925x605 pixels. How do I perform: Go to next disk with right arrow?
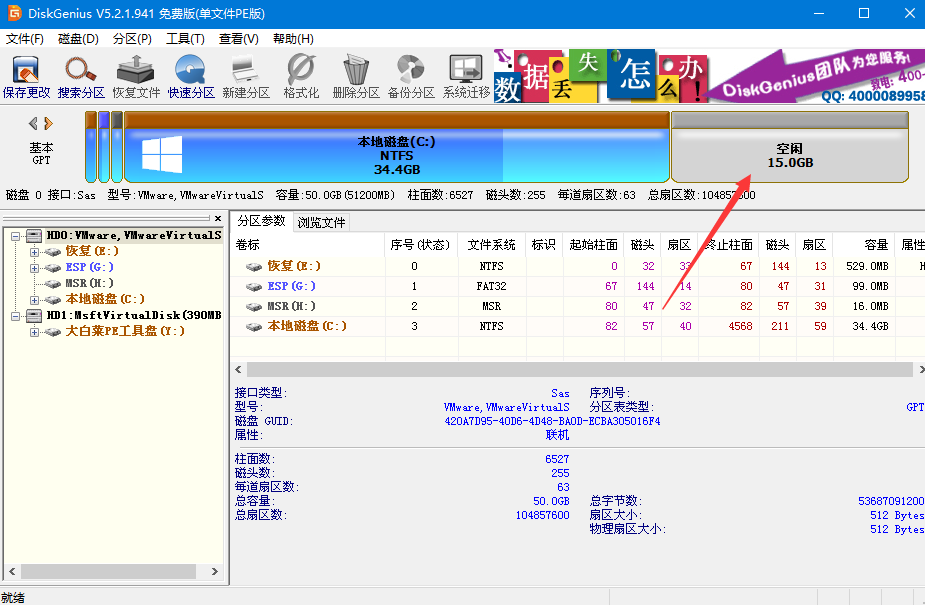[48, 124]
